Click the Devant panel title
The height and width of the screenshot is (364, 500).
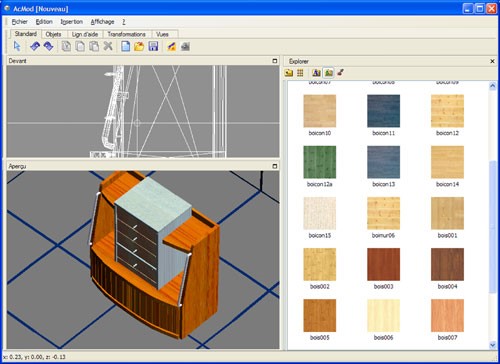(x=17, y=61)
